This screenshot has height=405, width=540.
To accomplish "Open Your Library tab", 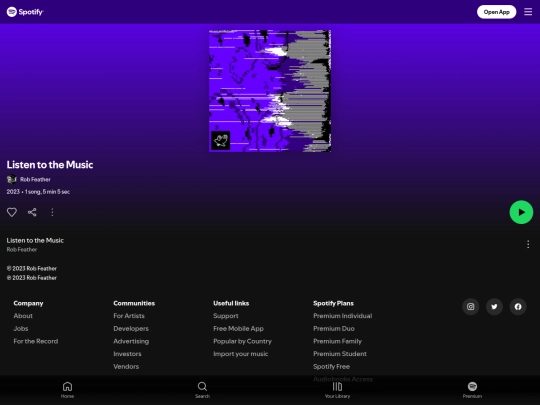I will 338,390.
